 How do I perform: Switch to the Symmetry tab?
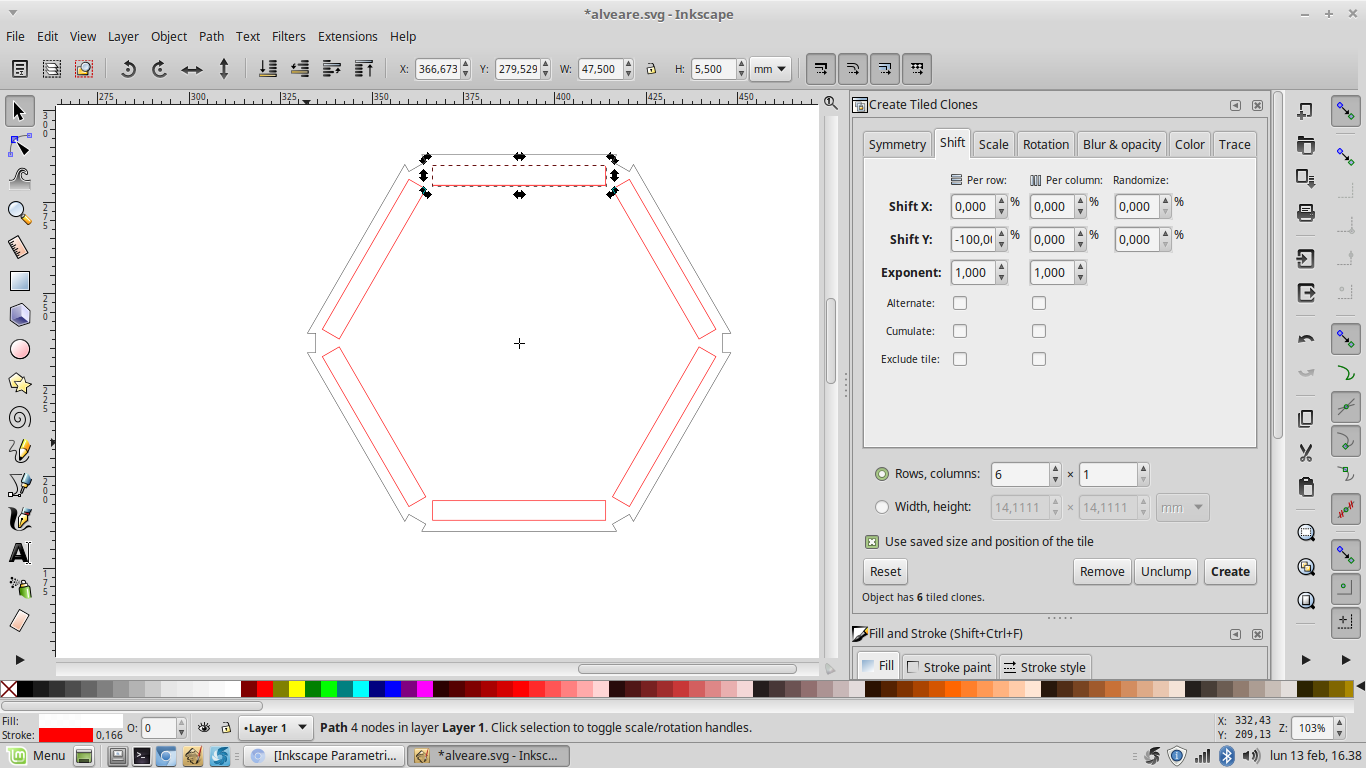coord(897,144)
